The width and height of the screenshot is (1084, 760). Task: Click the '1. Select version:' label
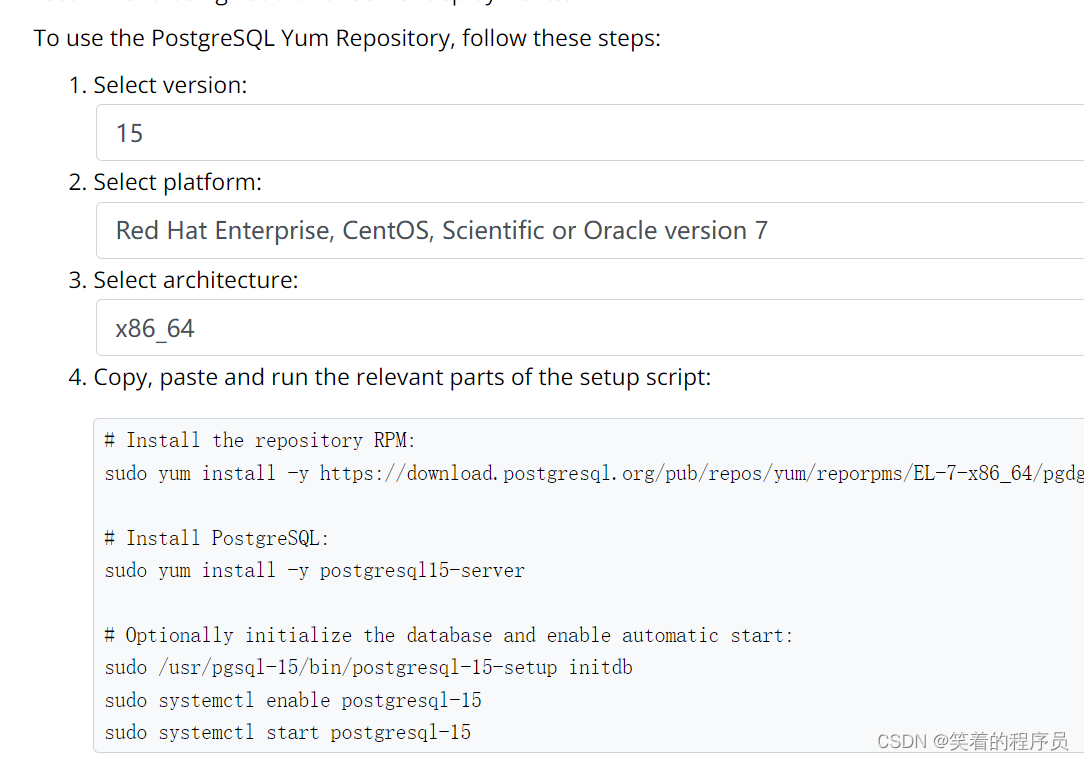click(x=158, y=85)
